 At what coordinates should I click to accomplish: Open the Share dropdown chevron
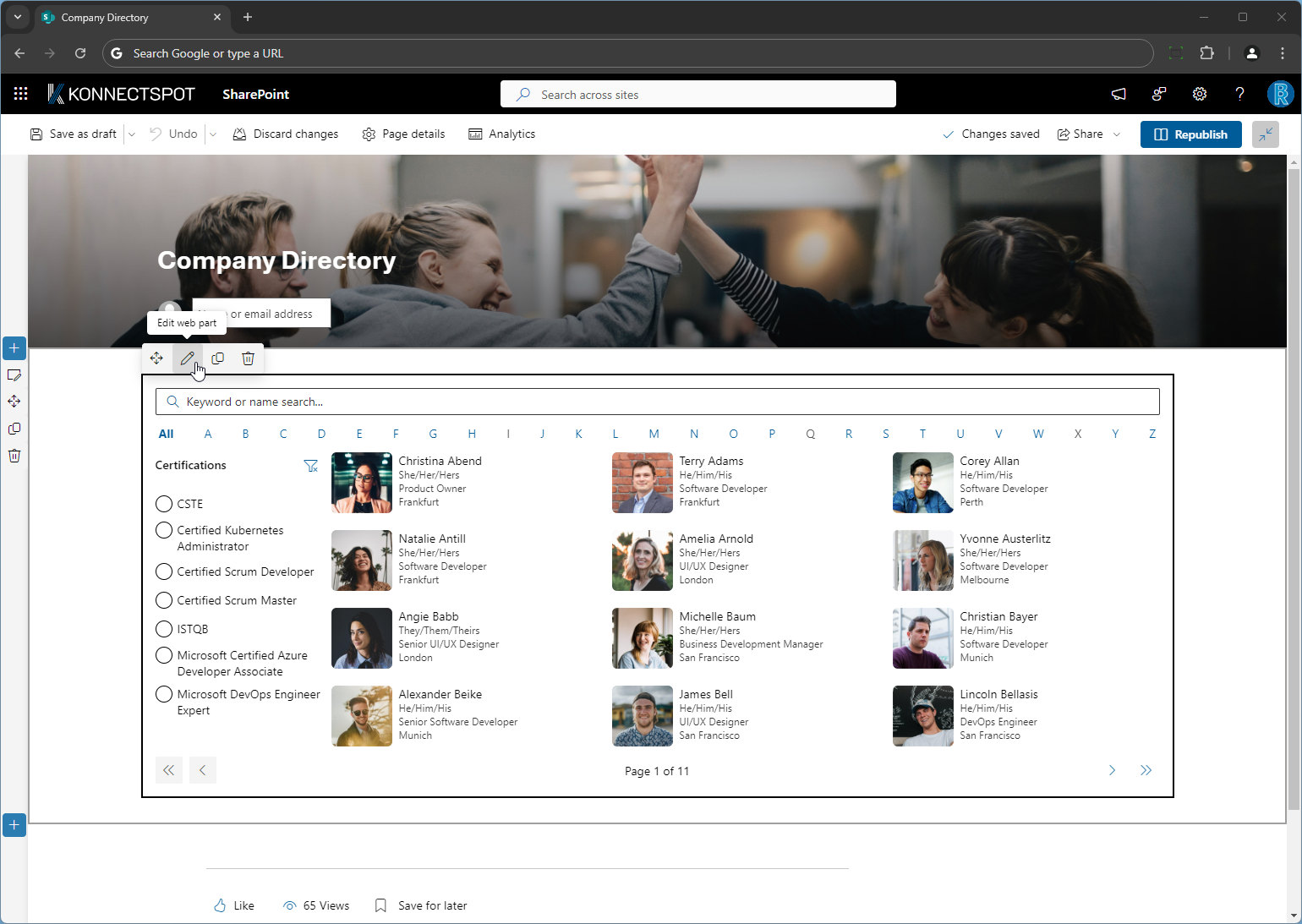1117,134
